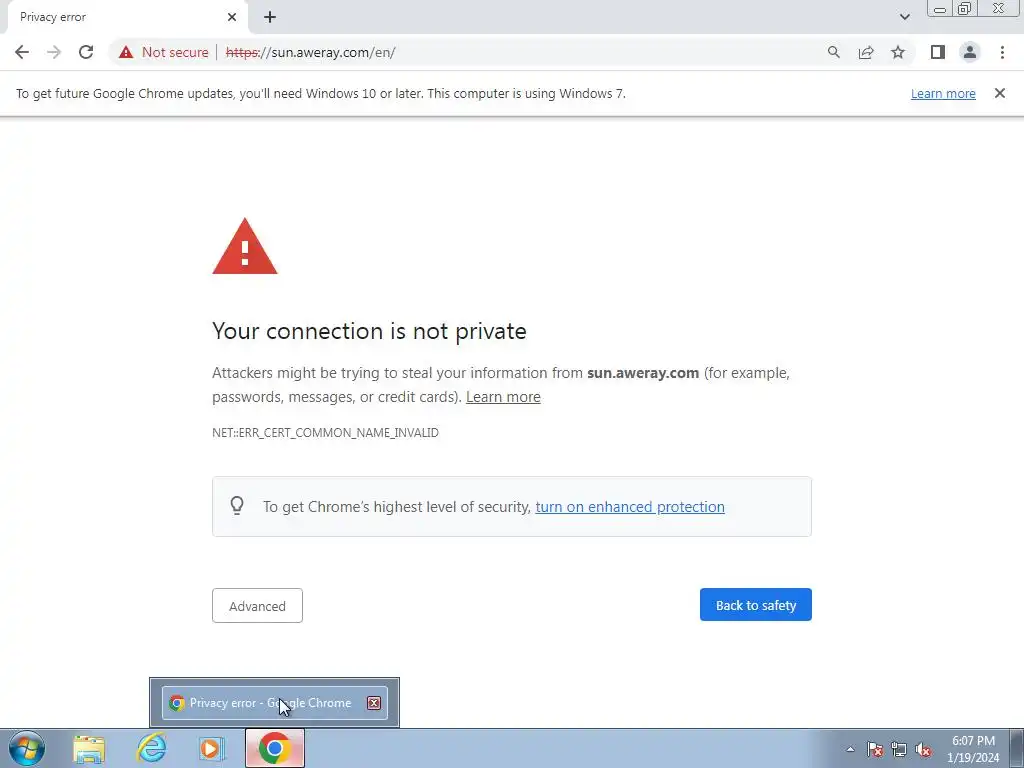Close the Chrome window from taskbar preview

pos(374,703)
